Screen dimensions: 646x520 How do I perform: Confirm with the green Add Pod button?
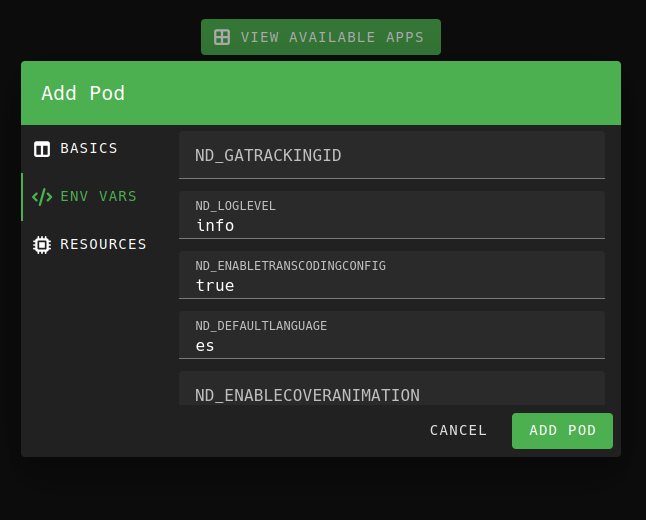click(x=562, y=431)
